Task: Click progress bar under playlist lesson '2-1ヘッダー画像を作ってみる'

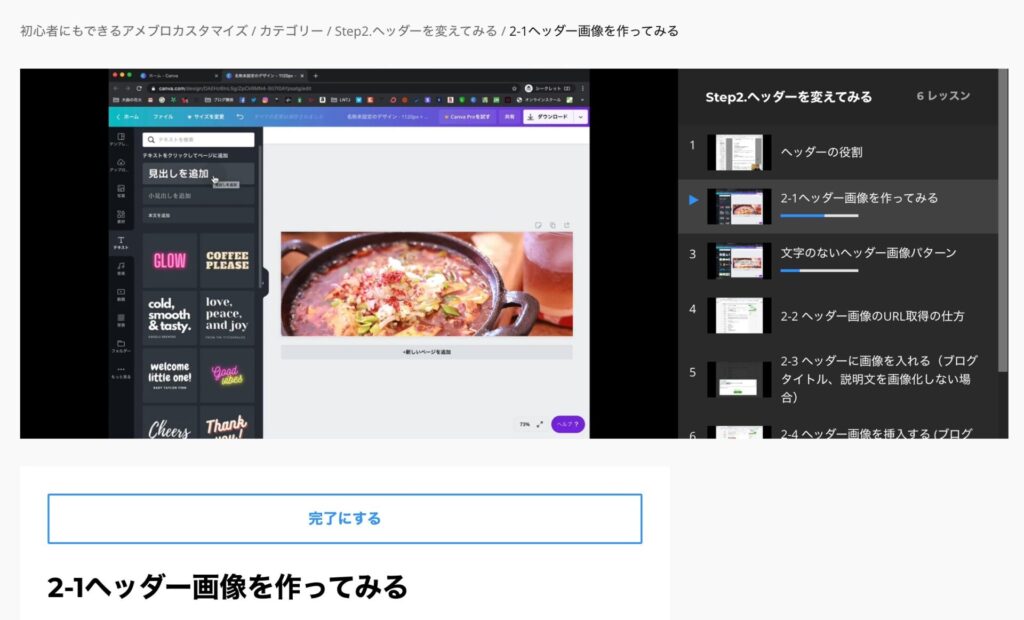Action: tap(819, 216)
